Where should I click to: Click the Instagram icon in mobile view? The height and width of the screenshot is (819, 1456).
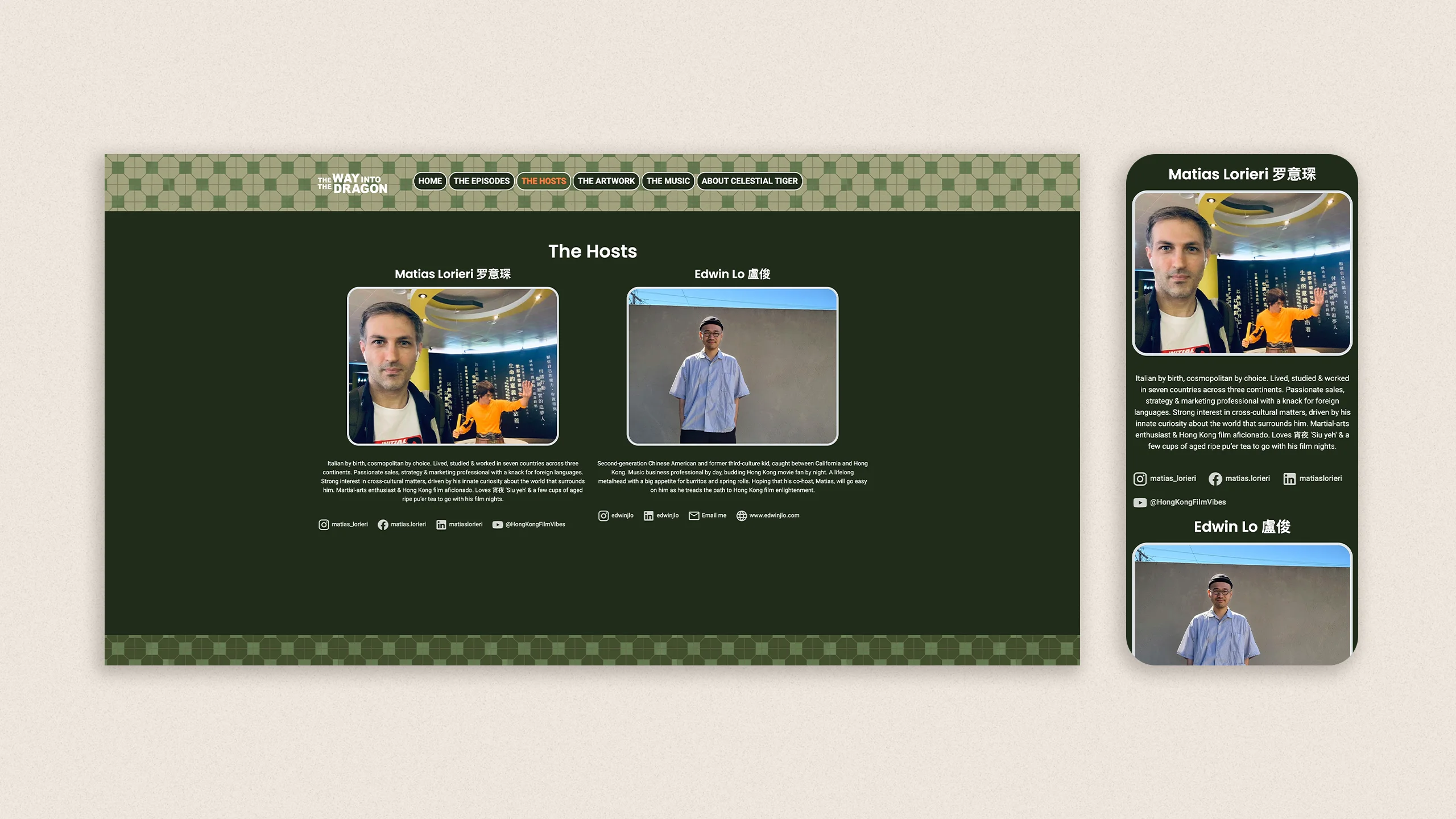1140,479
